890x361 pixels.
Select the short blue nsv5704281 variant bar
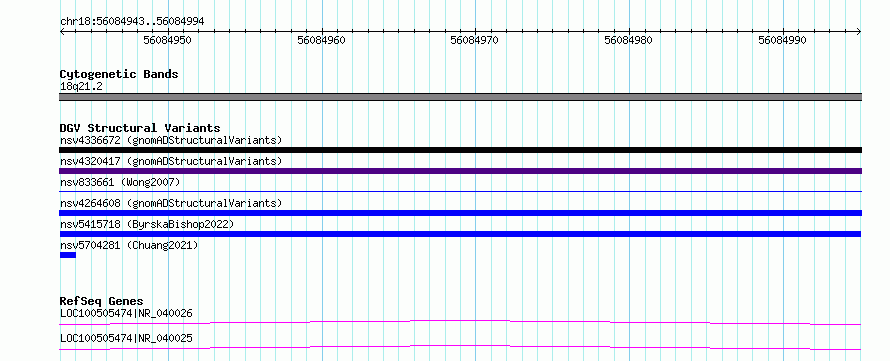[68, 255]
